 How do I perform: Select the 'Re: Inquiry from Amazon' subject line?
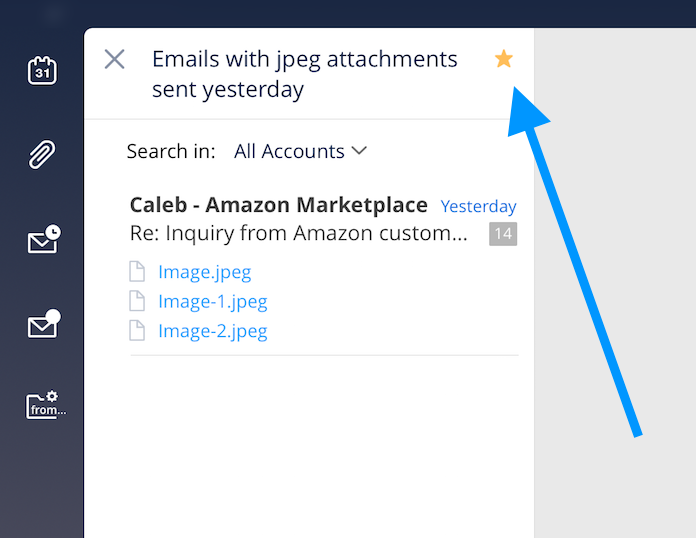click(298, 234)
